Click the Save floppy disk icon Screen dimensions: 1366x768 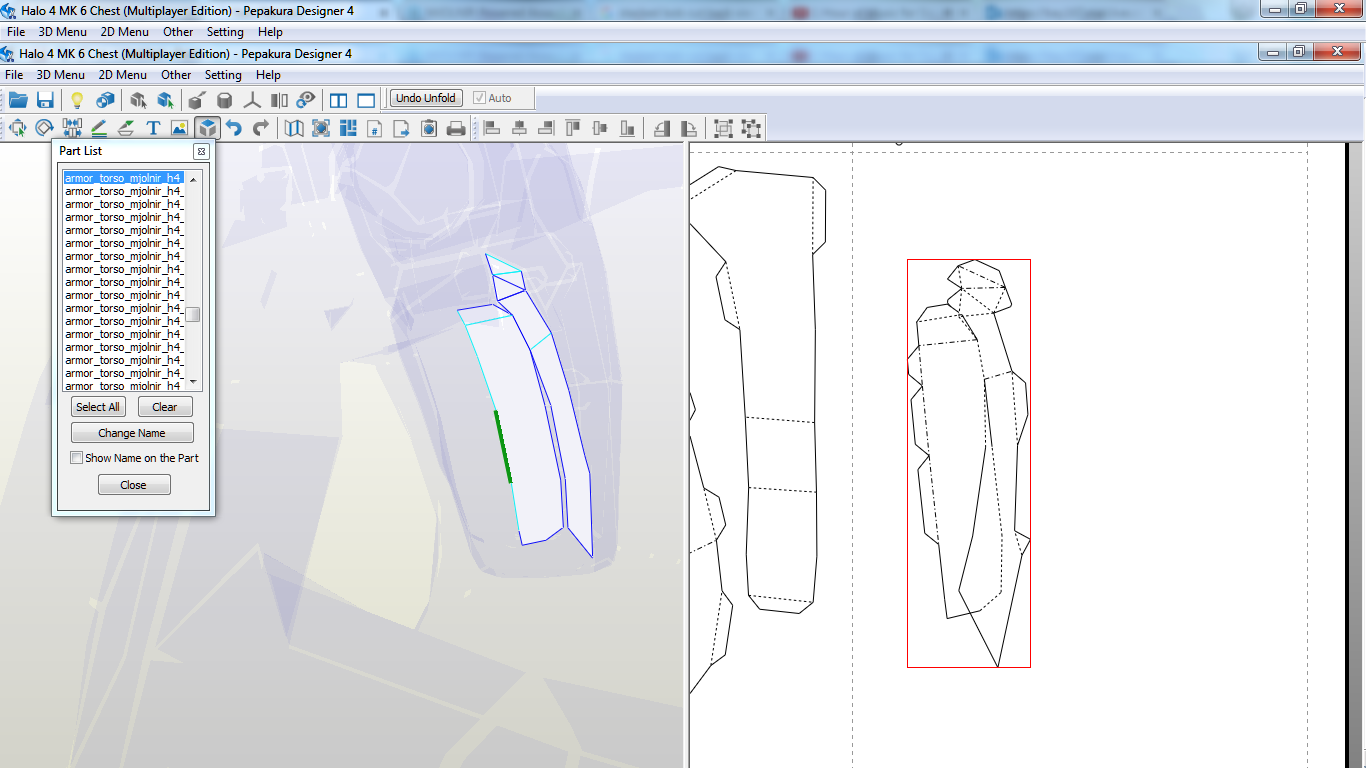(x=45, y=100)
